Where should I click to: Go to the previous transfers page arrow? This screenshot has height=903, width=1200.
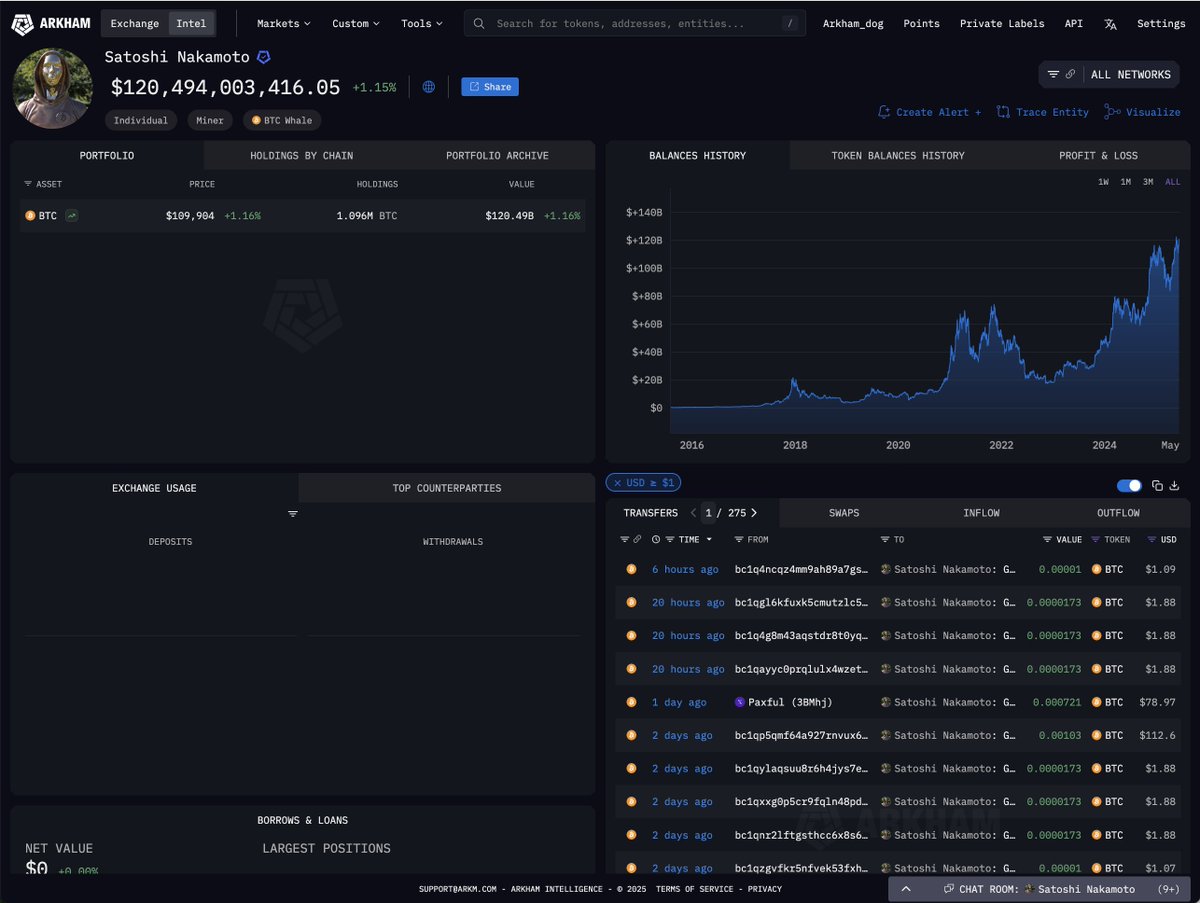pyautogui.click(x=693, y=513)
